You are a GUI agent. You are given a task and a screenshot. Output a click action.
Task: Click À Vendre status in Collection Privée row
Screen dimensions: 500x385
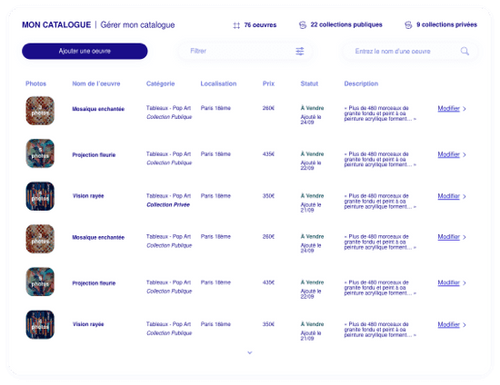[312, 196]
